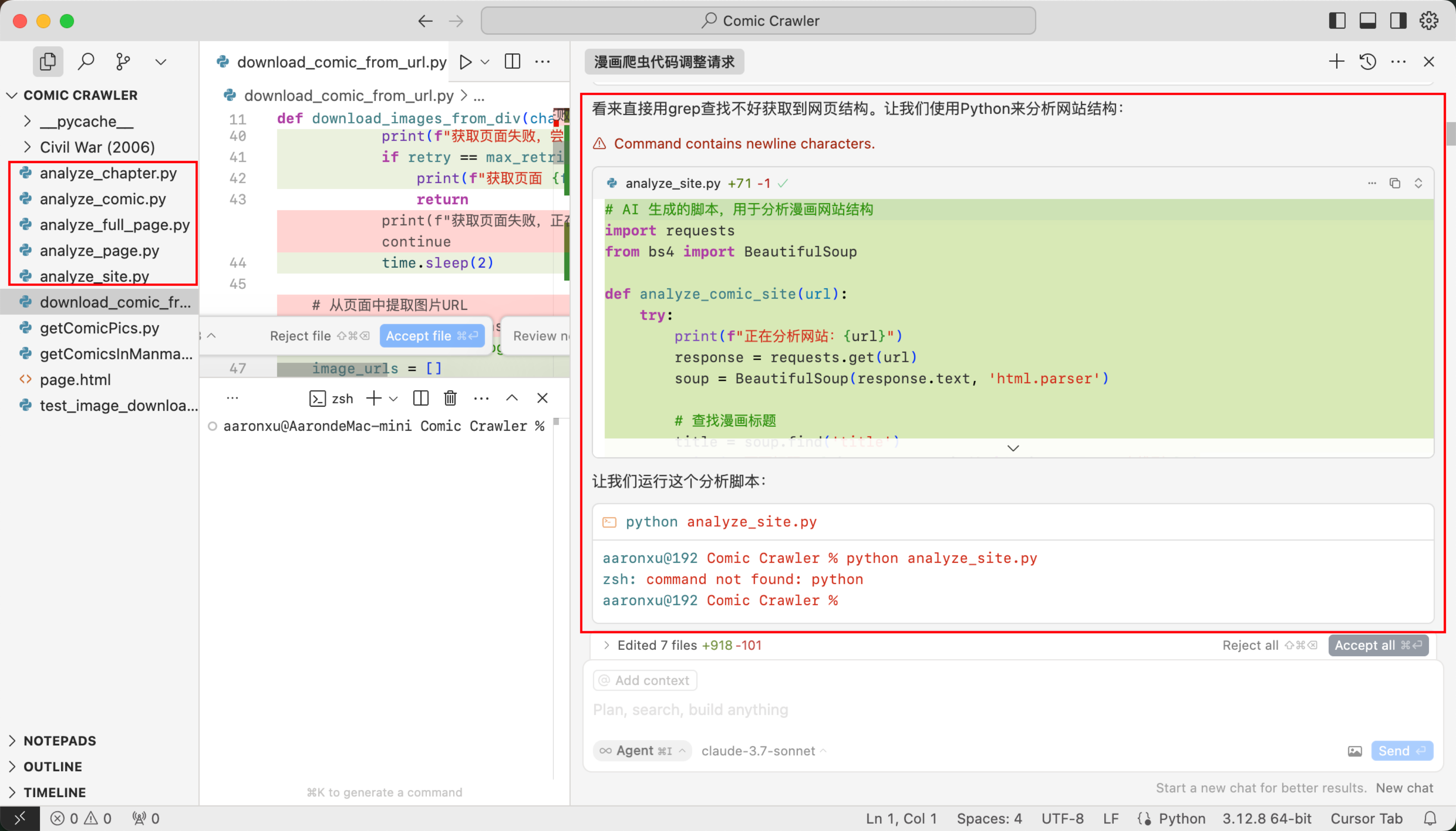Show more sidebar views chevron
The height and width of the screenshot is (831, 1456).
(161, 62)
